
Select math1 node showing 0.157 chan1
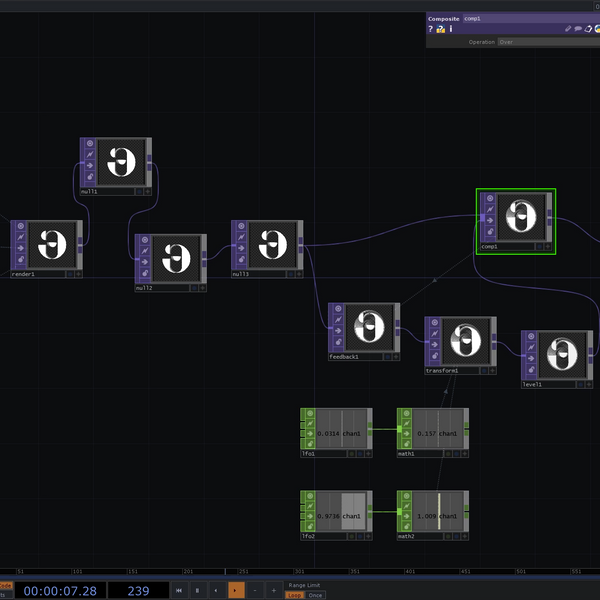point(437,429)
